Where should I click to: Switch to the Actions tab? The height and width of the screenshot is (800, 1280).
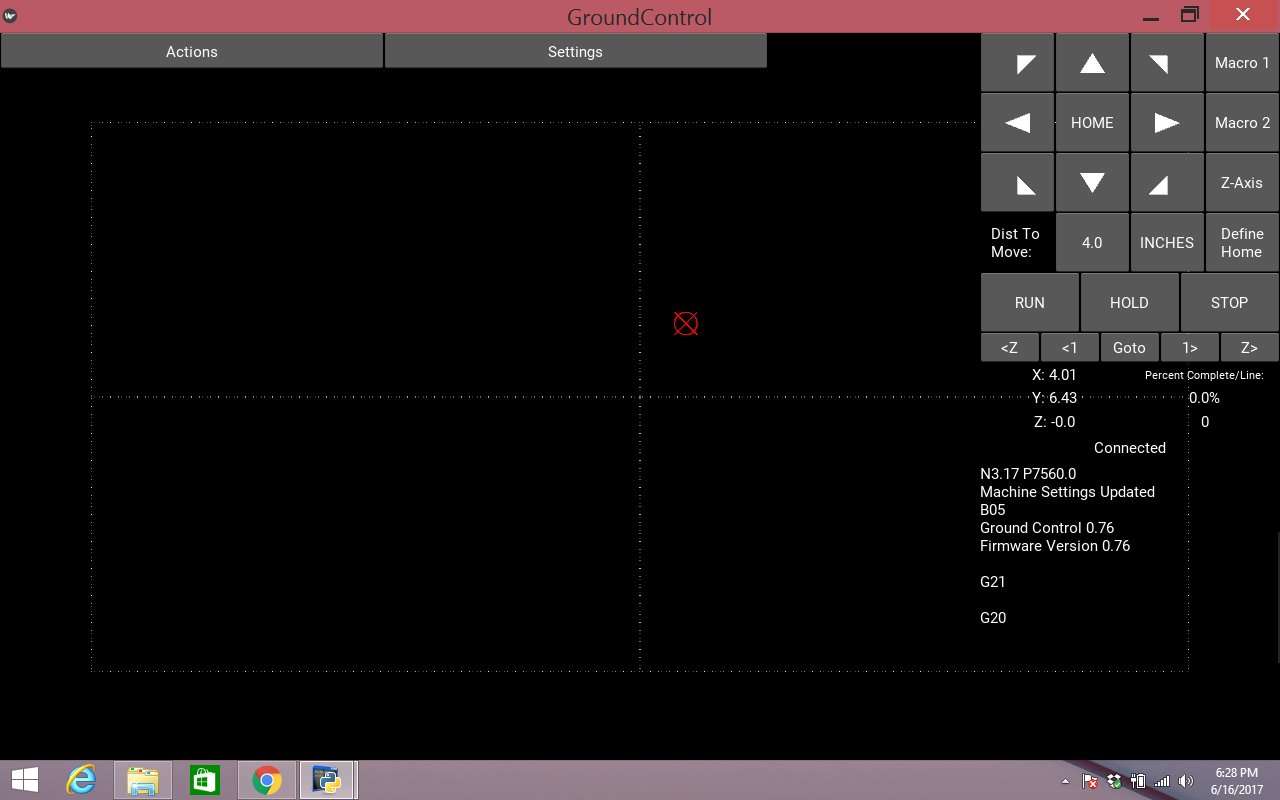192,51
